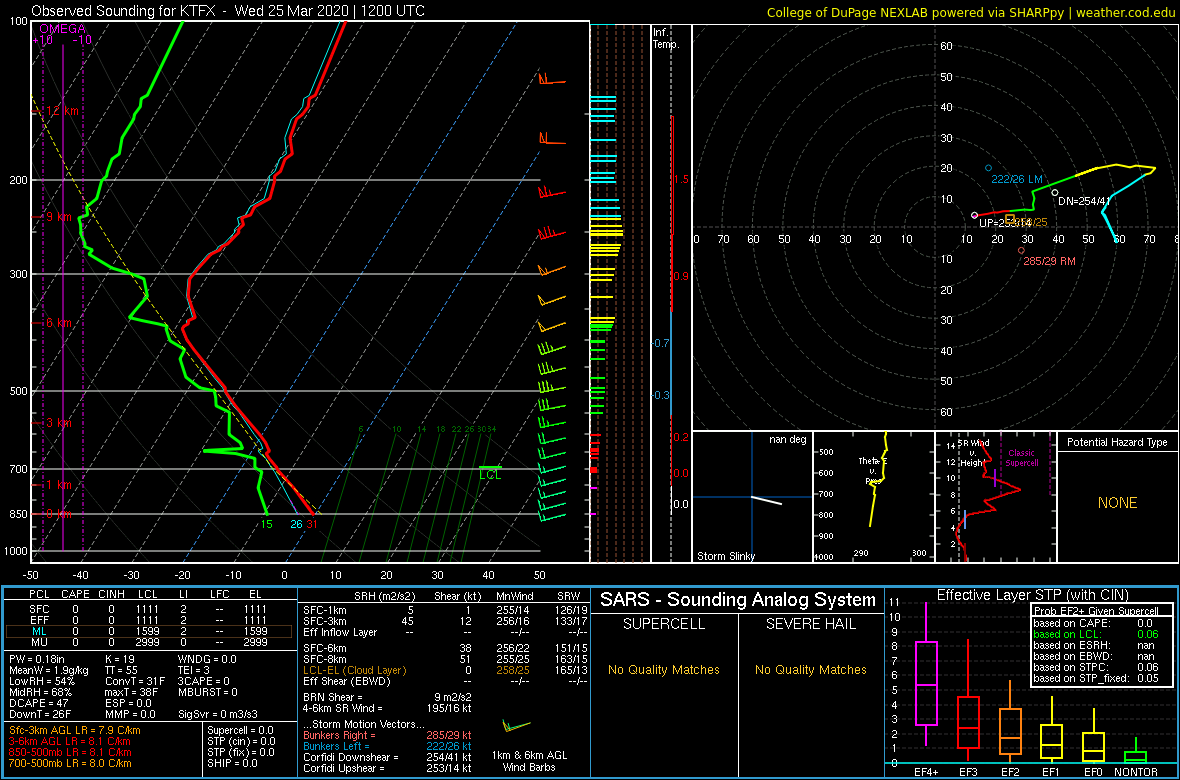Click the 'SFC-1km' helicity row label
Image resolution: width=1180 pixels, height=780 pixels.
pos(326,611)
